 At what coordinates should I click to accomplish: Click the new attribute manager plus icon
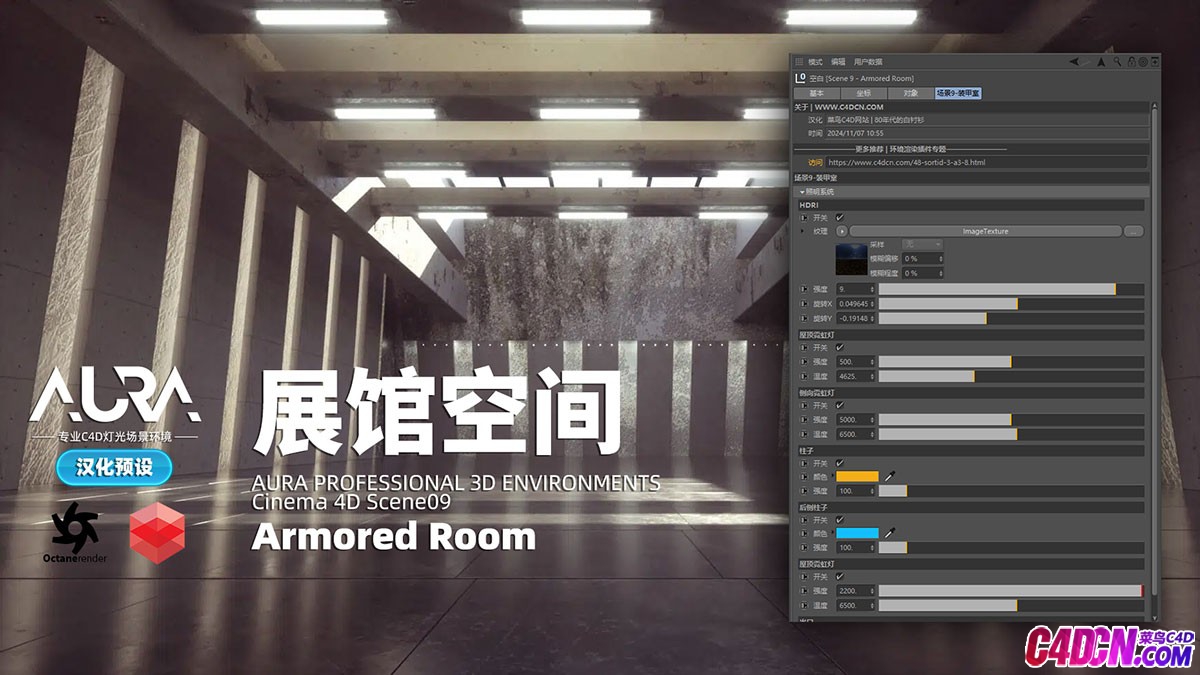1154,62
